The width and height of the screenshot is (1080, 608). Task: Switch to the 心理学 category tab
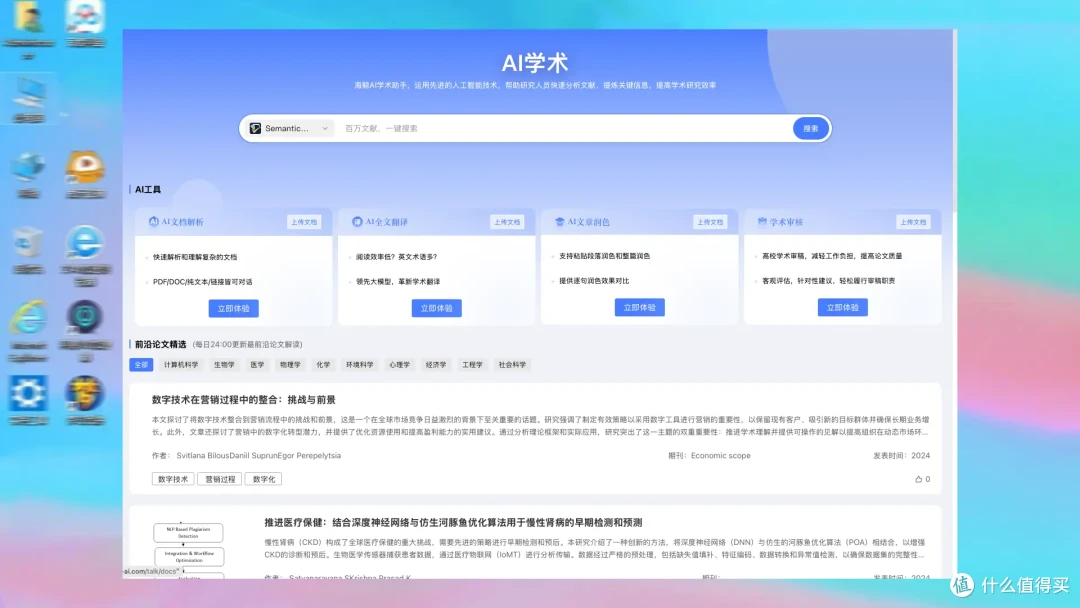point(399,365)
